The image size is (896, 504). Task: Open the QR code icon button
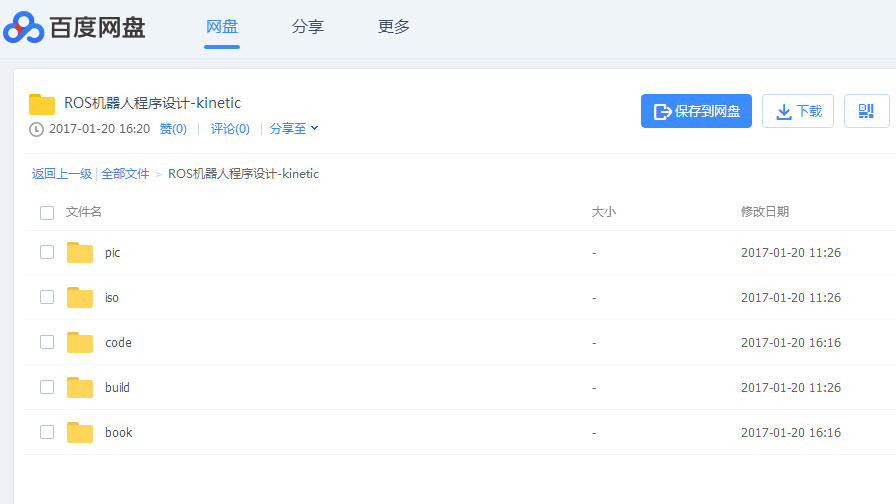click(x=866, y=111)
